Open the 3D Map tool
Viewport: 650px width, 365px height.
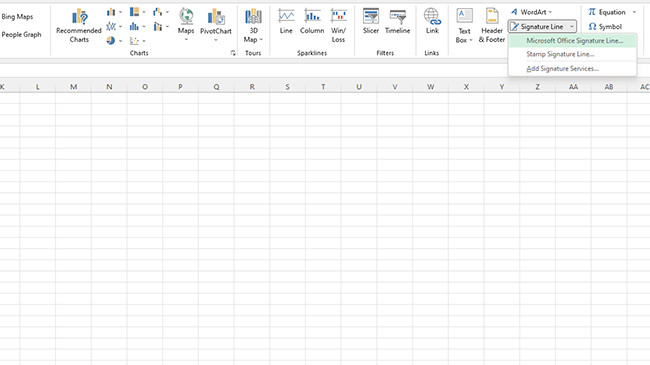tap(253, 26)
